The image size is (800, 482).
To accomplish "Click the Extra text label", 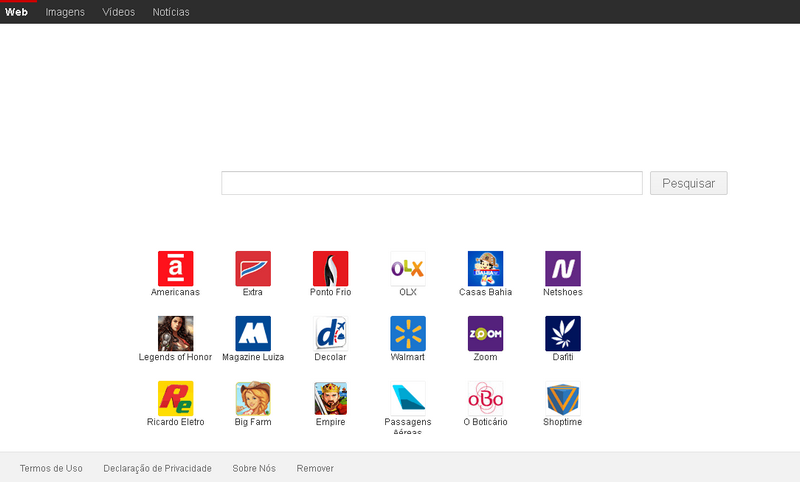I will tap(253, 292).
